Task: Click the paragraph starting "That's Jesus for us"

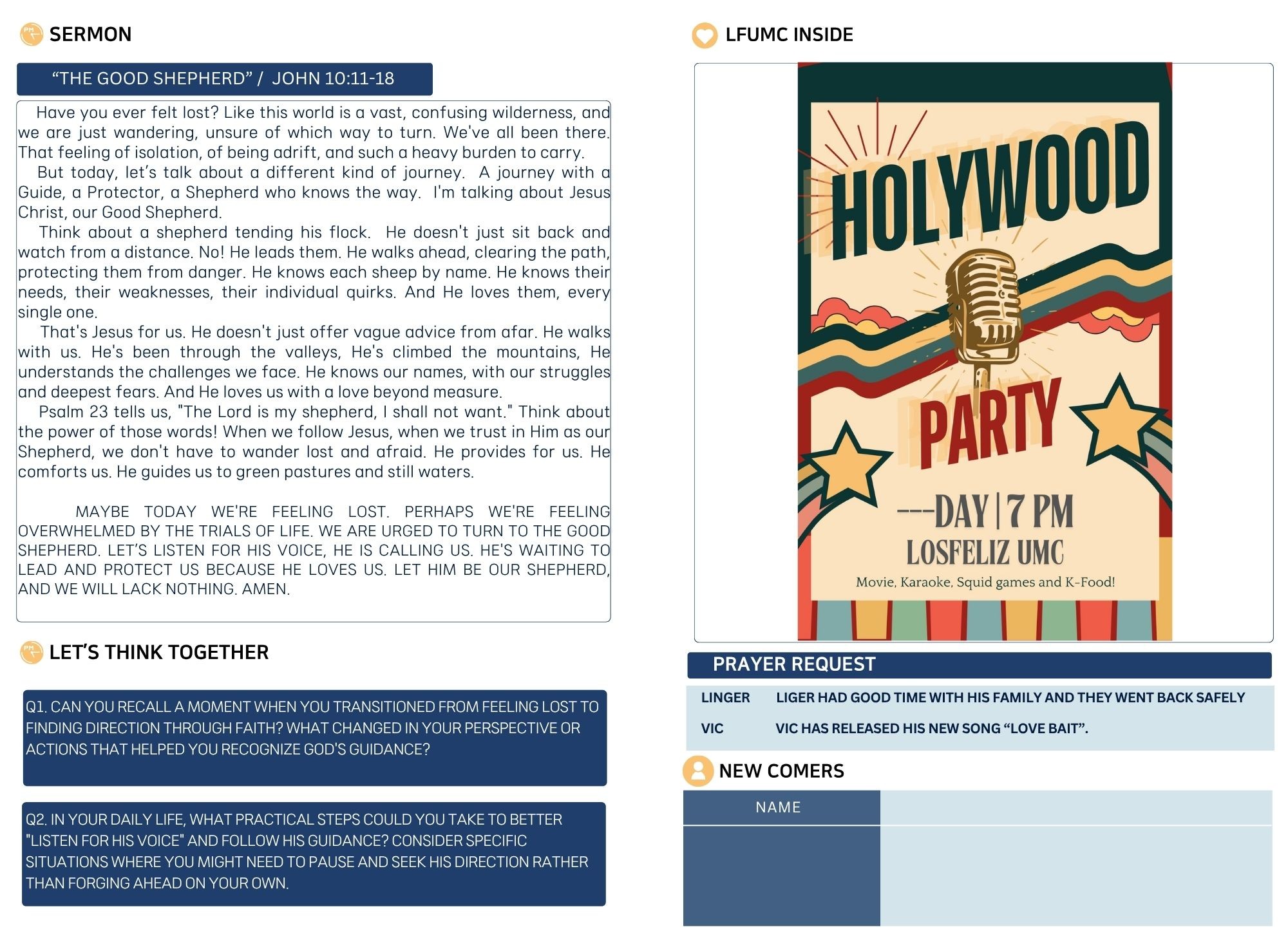Action: (x=314, y=362)
